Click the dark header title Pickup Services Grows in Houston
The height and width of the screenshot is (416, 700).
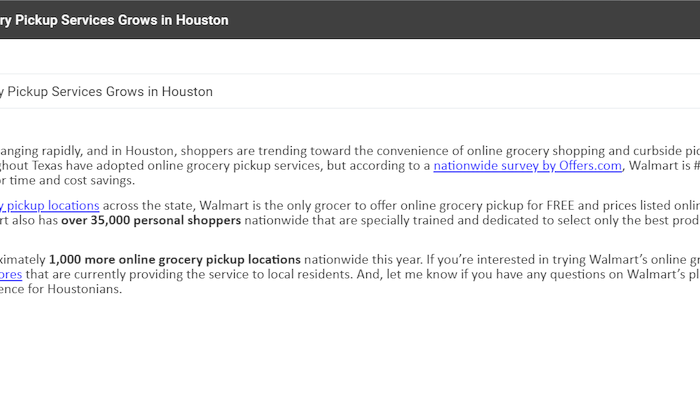point(114,20)
